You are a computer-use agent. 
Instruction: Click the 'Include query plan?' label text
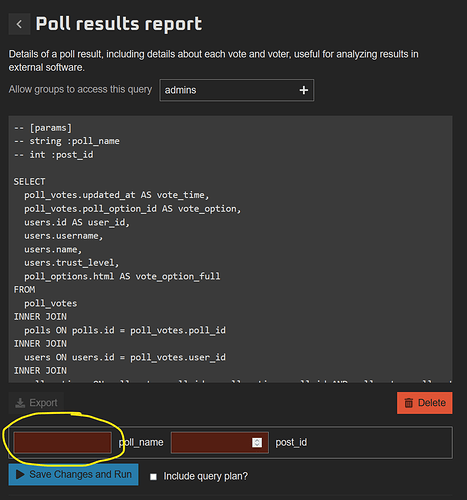[206, 476]
